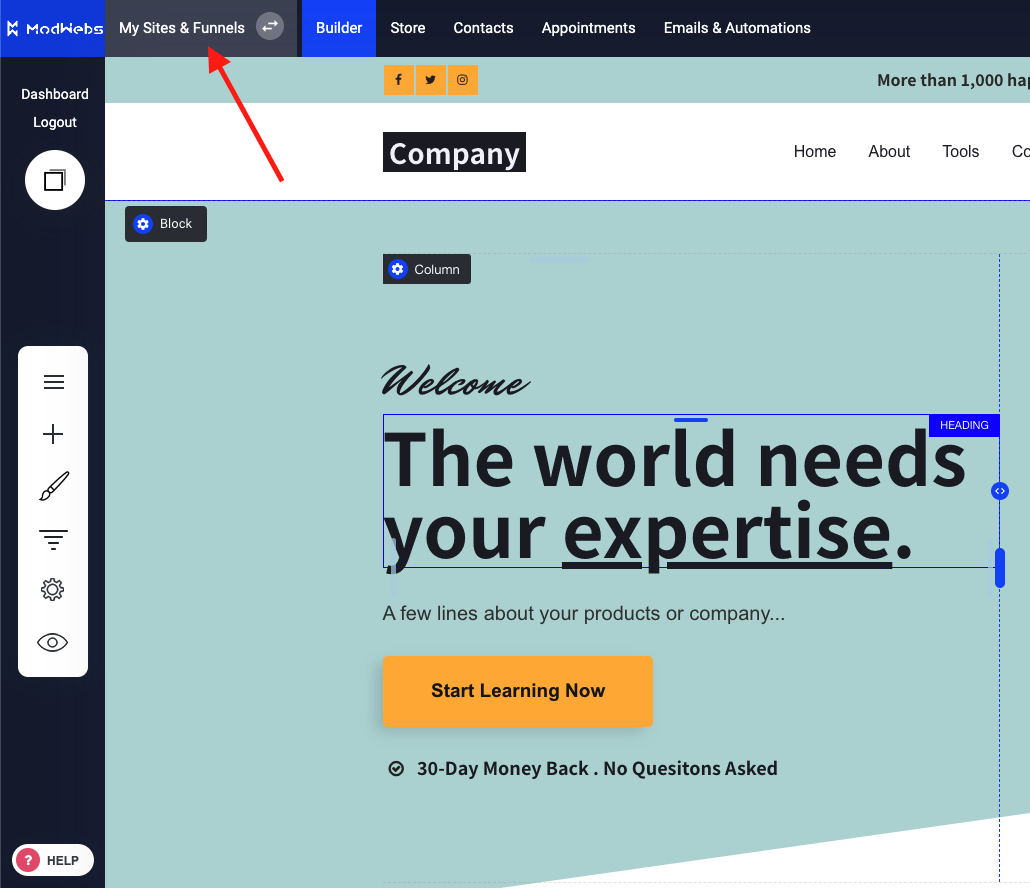Preview the site with the eye icon
This screenshot has height=888, width=1030.
[x=52, y=641]
